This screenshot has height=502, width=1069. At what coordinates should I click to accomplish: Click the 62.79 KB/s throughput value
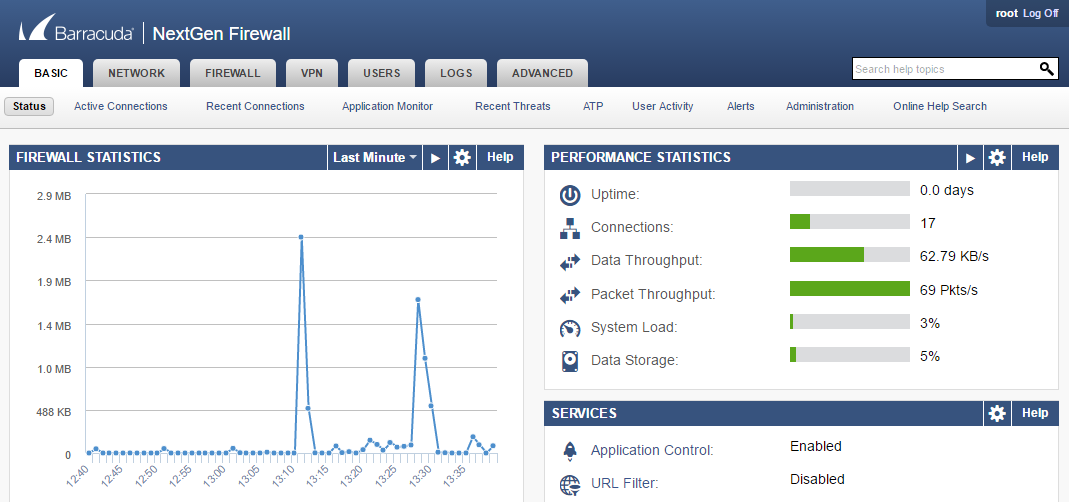pyautogui.click(x=954, y=257)
